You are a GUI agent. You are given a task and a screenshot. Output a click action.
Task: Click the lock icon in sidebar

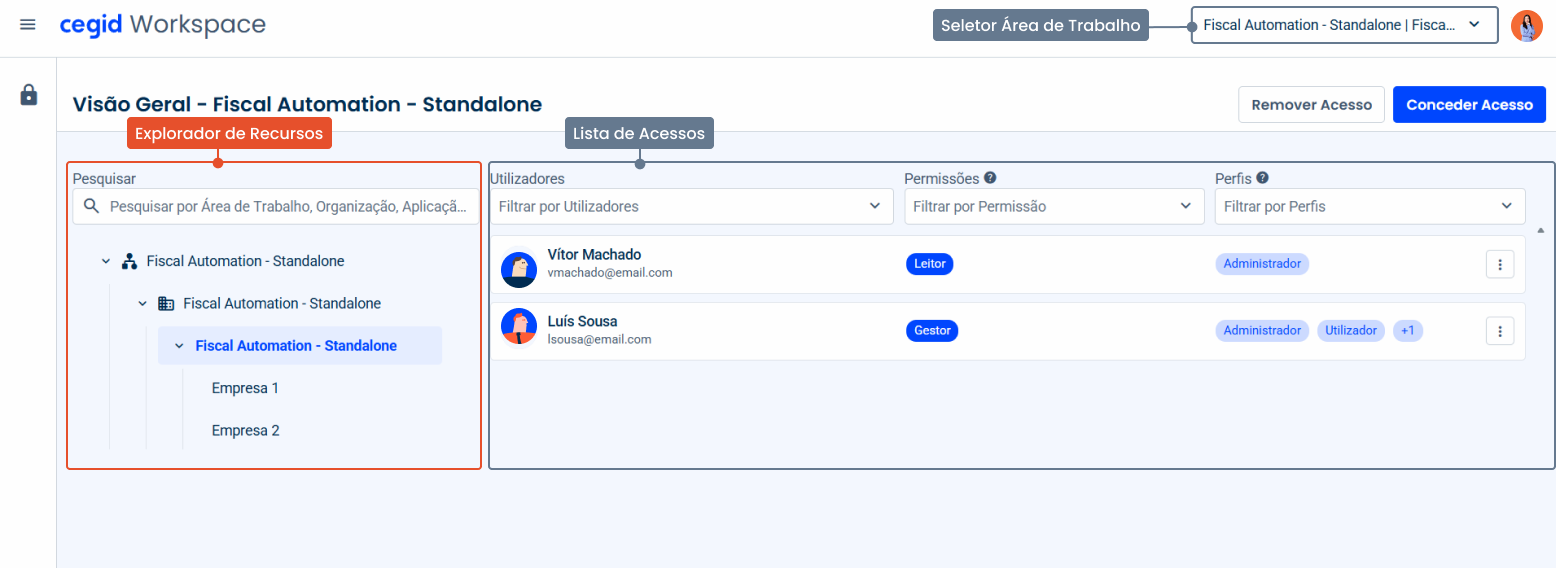(x=29, y=95)
